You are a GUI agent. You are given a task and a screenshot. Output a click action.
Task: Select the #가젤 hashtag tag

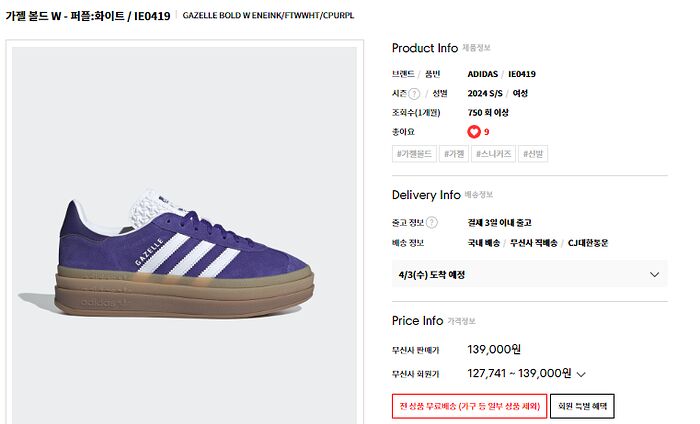(x=456, y=154)
